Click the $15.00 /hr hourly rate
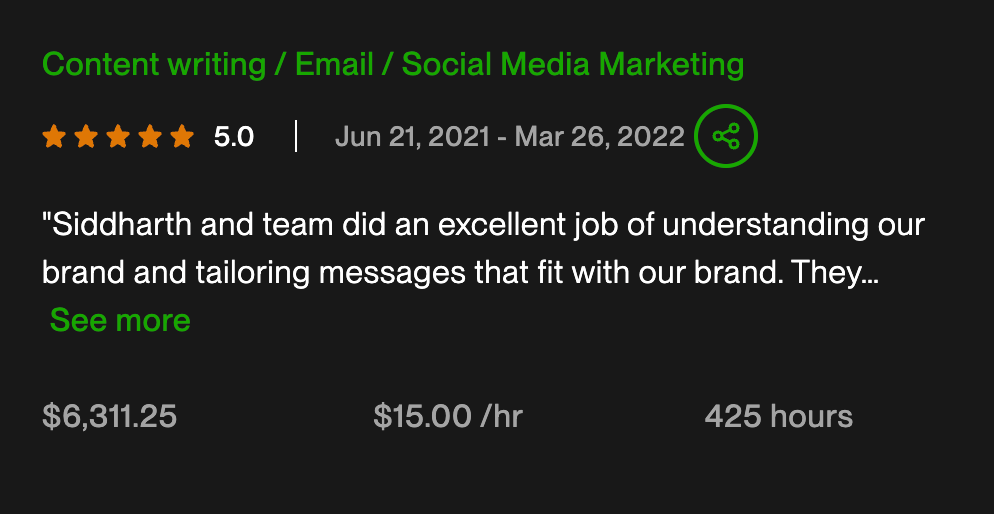The image size is (994, 514). click(x=448, y=416)
